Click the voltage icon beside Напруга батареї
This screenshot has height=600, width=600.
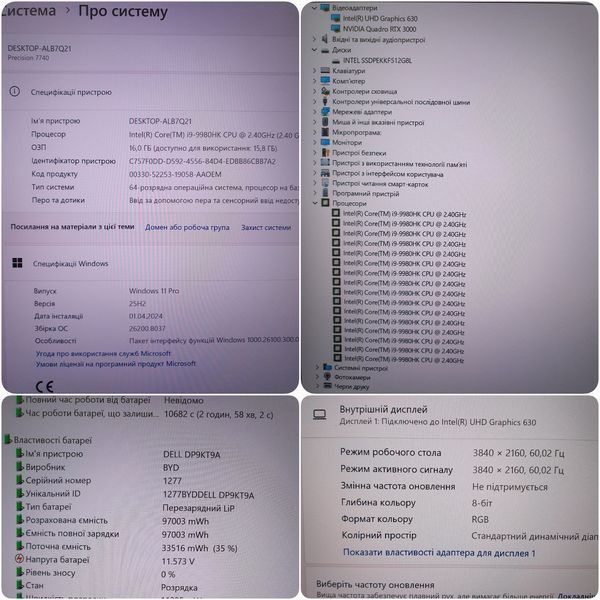click(x=20, y=559)
